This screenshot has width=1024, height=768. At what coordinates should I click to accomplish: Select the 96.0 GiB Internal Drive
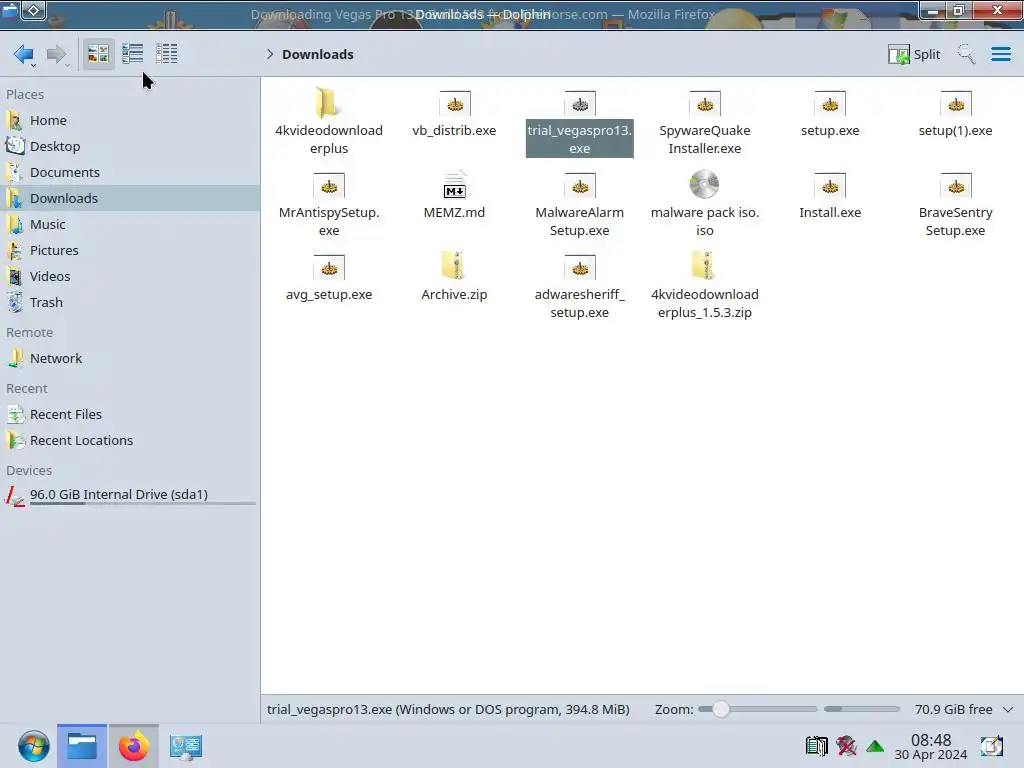pyautogui.click(x=130, y=496)
